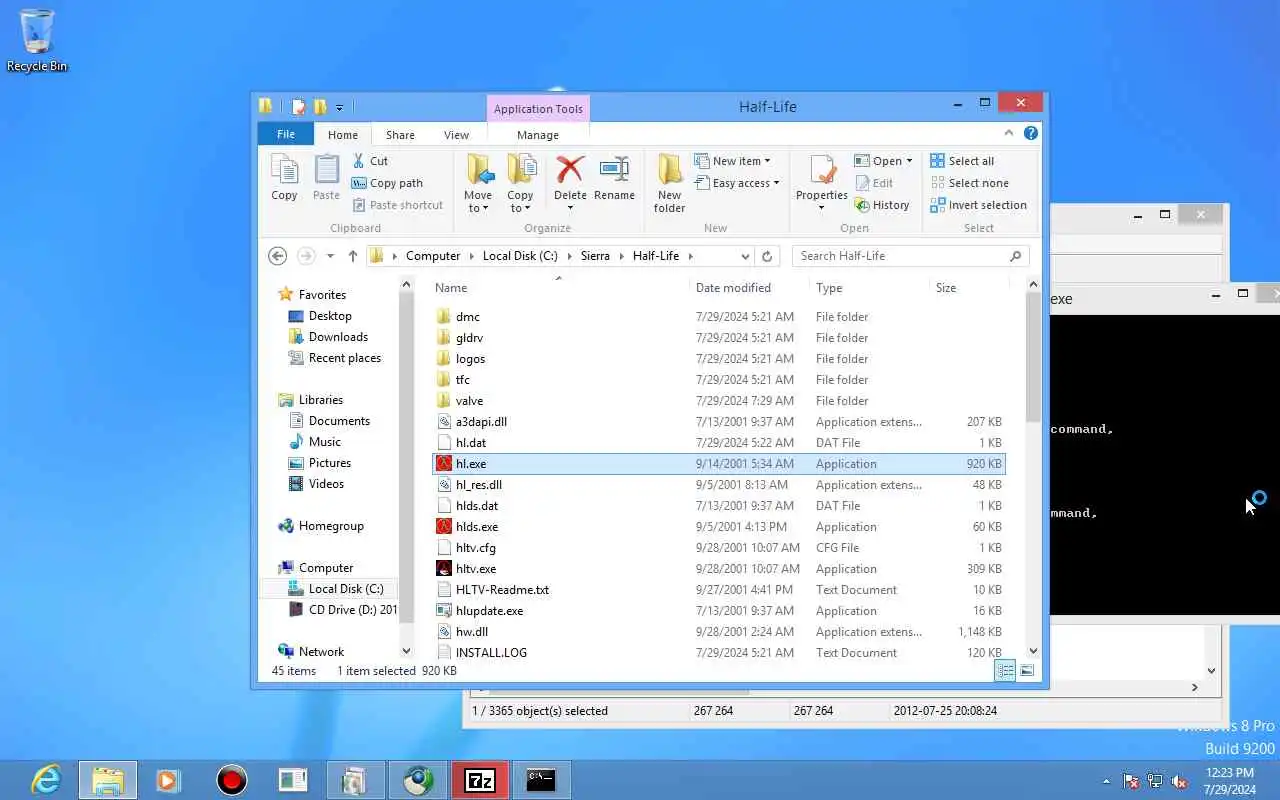
Task: Click Computer in the address breadcrumb
Action: tap(433, 256)
